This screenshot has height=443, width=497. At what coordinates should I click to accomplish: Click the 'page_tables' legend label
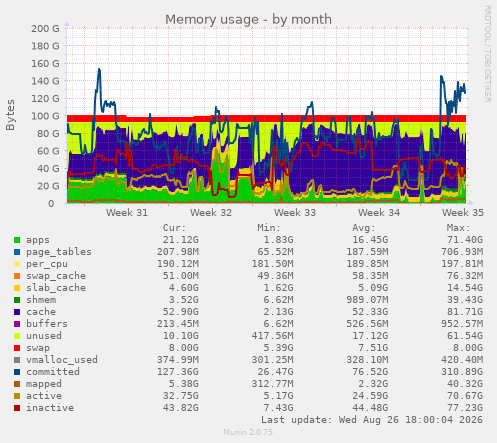[x=59, y=252]
